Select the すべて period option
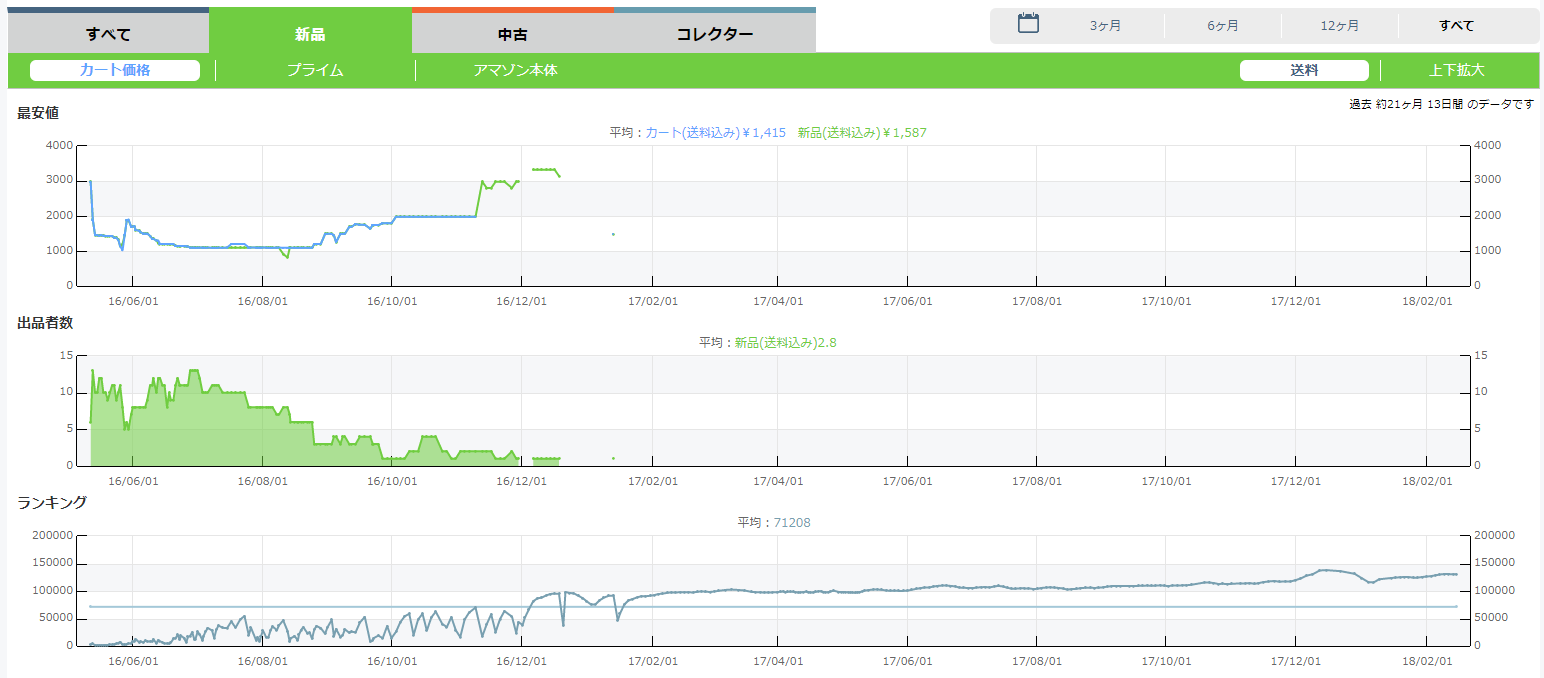 coord(1456,26)
